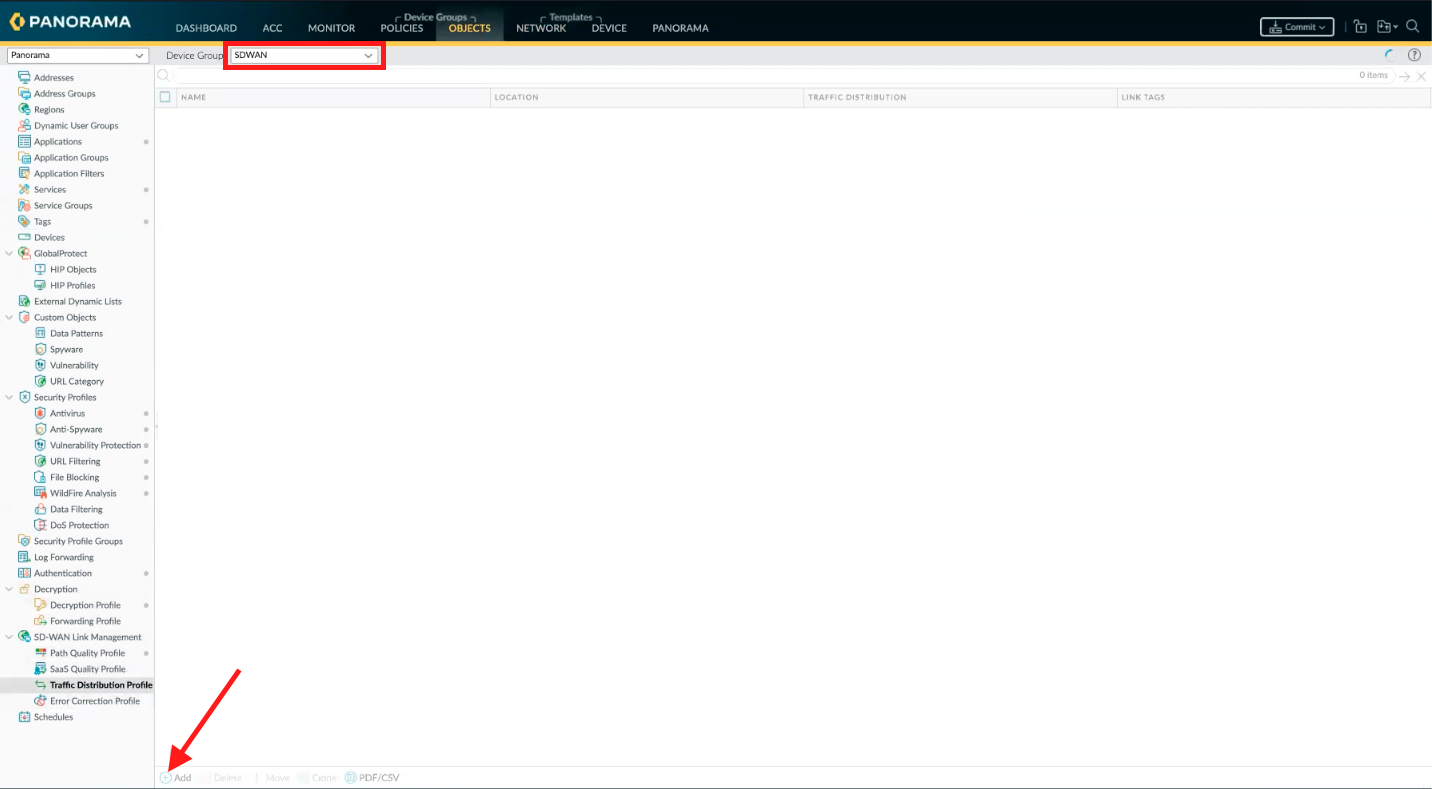Clear the filter with the X icon
The width and height of the screenshot is (1432, 789).
pos(1421,76)
